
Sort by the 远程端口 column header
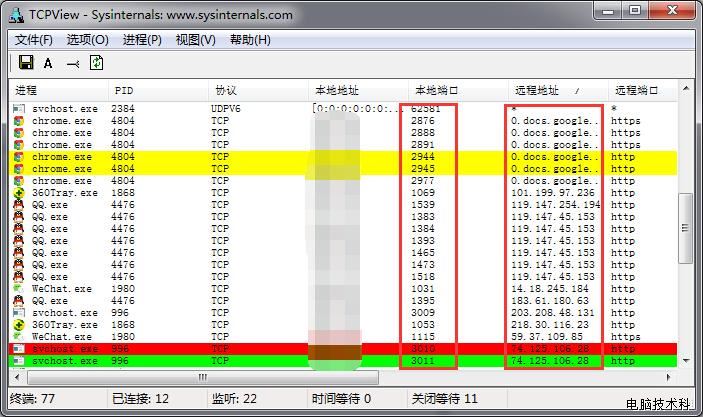[x=642, y=91]
